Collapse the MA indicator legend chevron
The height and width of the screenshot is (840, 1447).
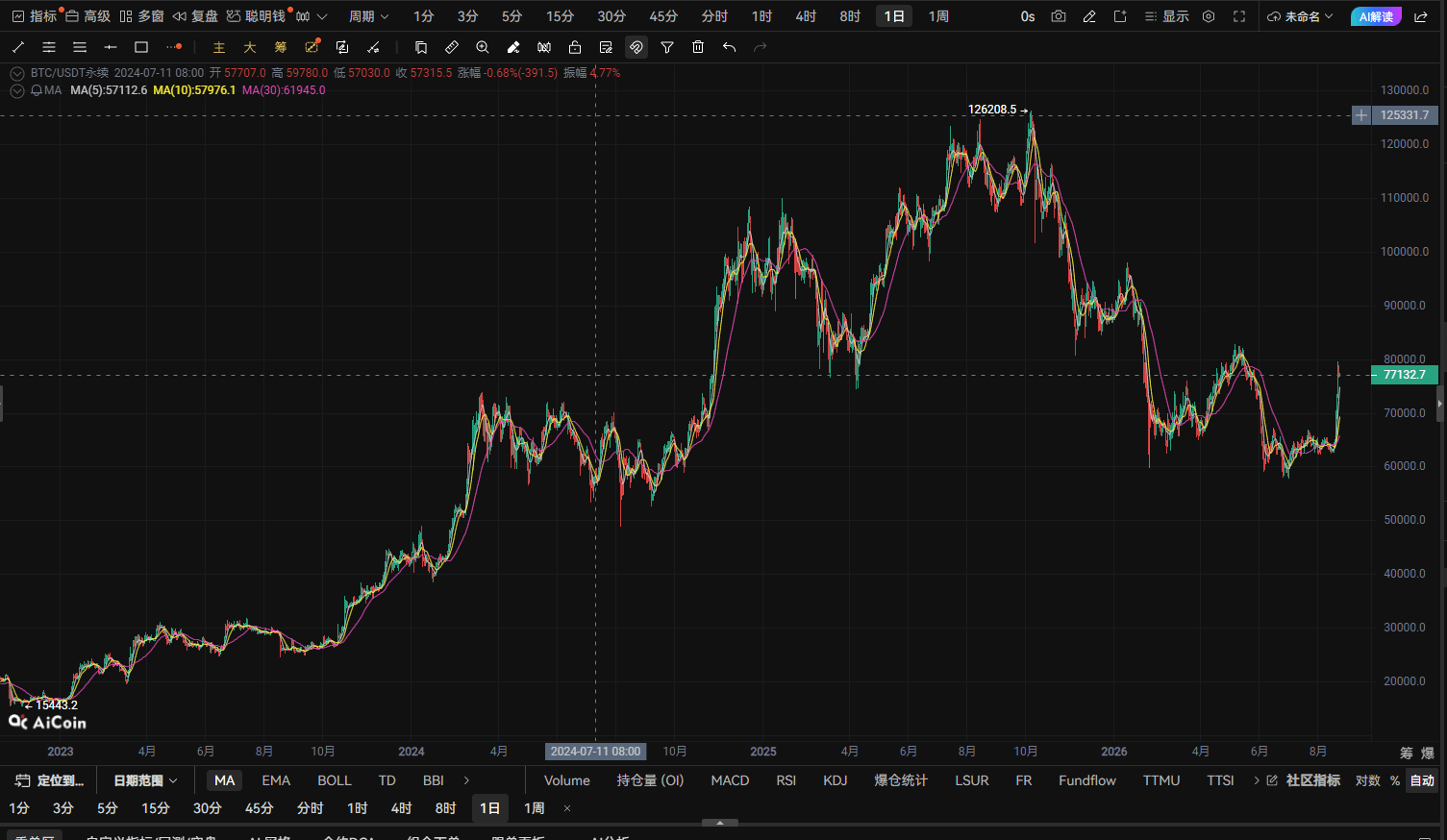[x=16, y=90]
